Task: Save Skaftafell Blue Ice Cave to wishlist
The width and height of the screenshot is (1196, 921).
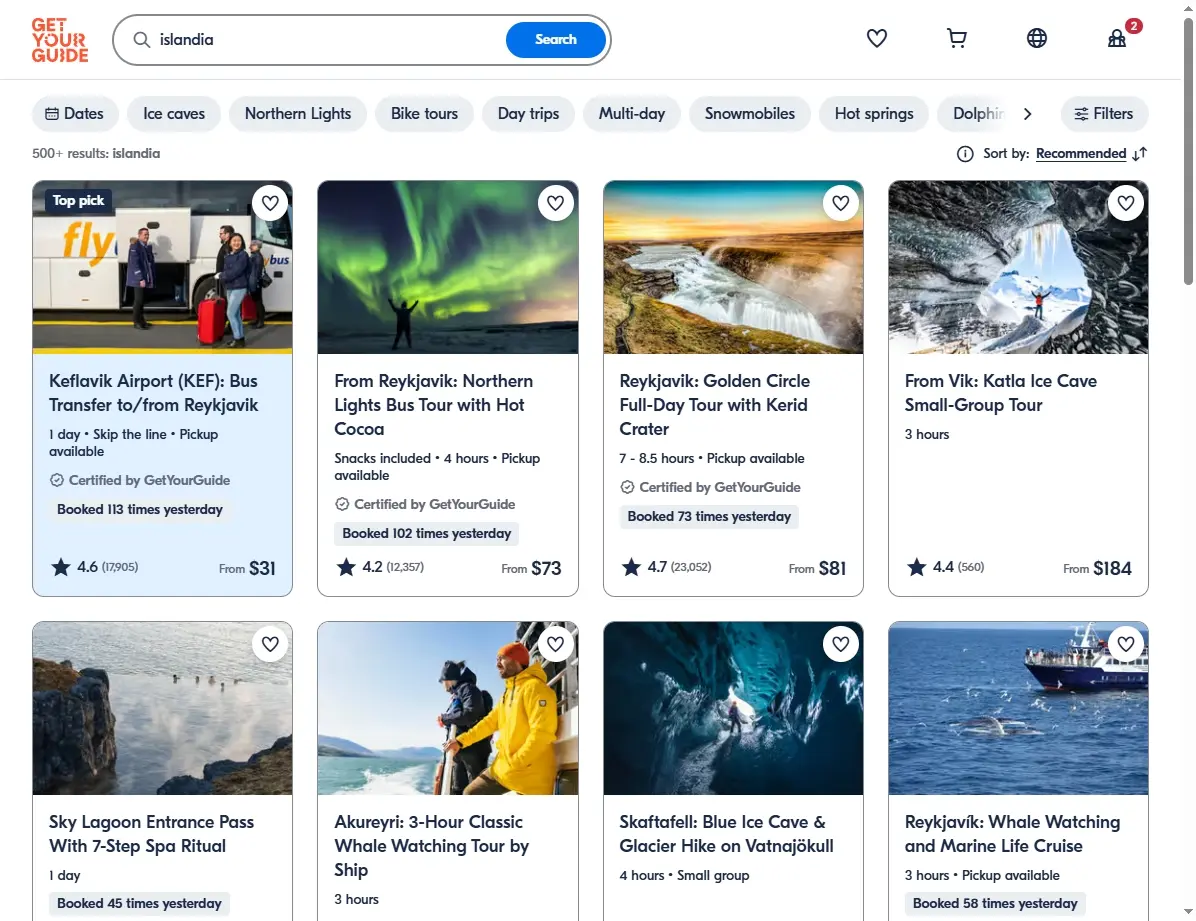Action: click(x=841, y=644)
